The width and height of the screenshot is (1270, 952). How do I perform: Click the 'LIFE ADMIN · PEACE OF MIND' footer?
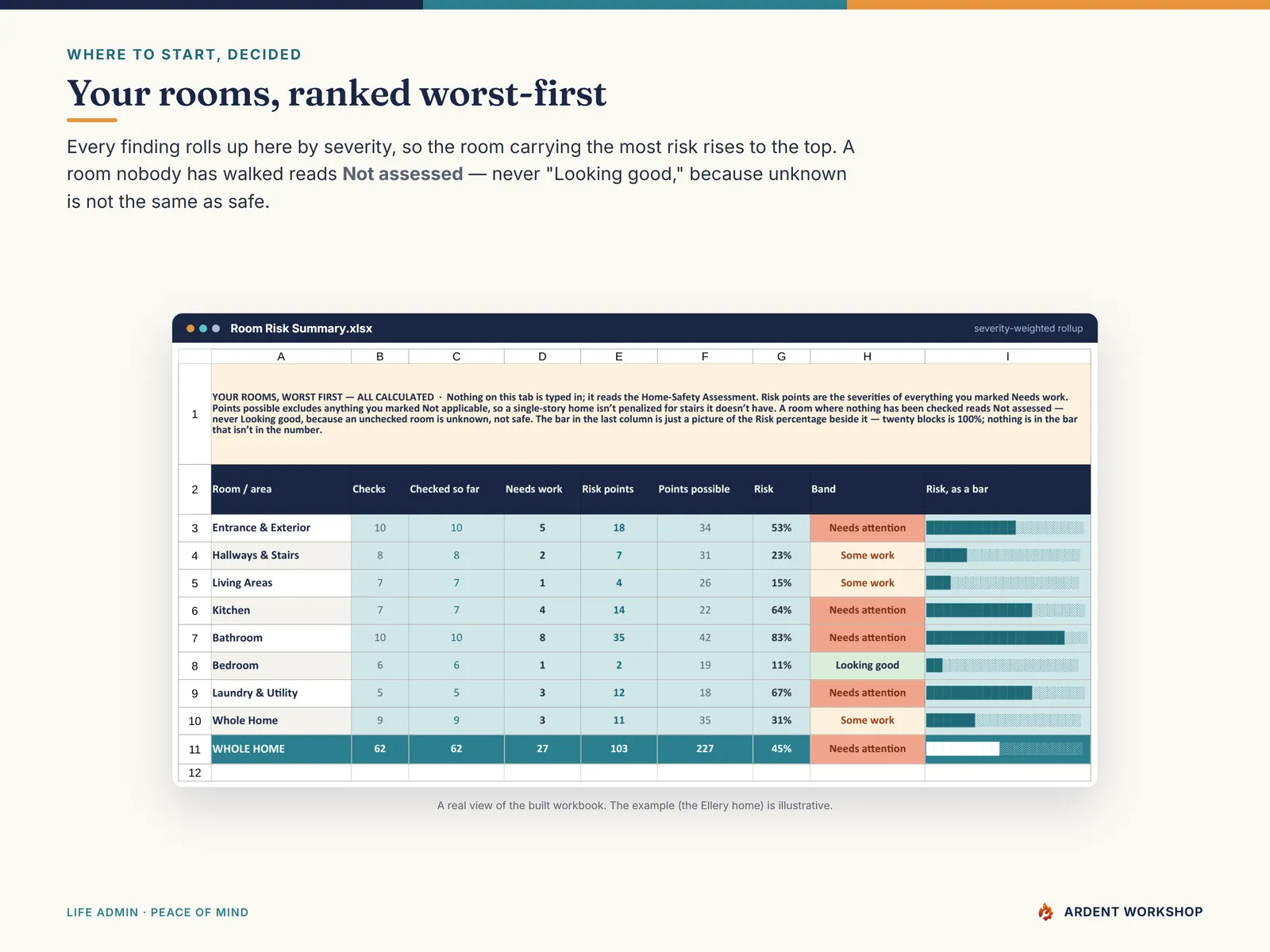[x=157, y=912]
